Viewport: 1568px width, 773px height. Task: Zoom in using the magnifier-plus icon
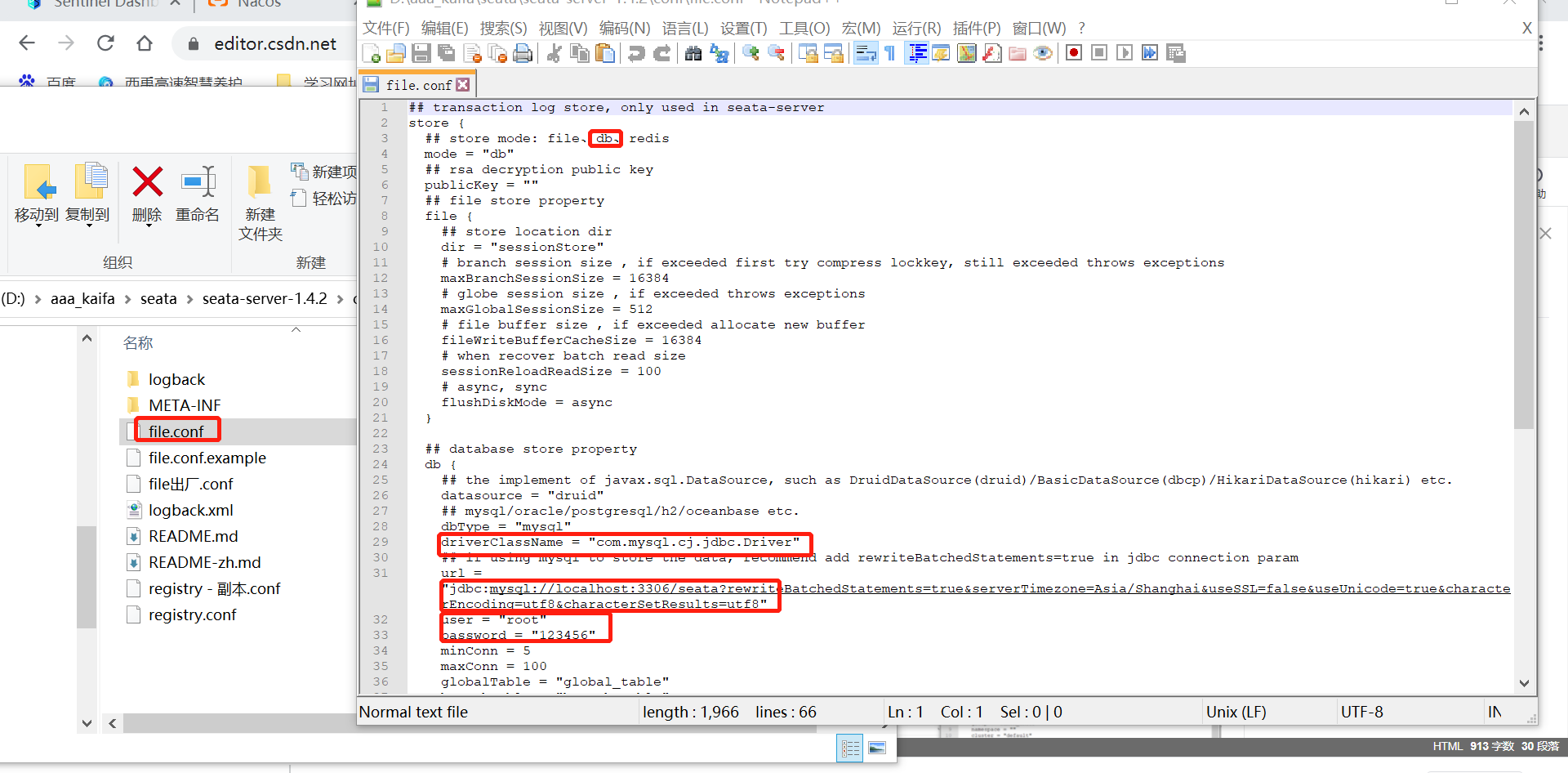point(750,52)
